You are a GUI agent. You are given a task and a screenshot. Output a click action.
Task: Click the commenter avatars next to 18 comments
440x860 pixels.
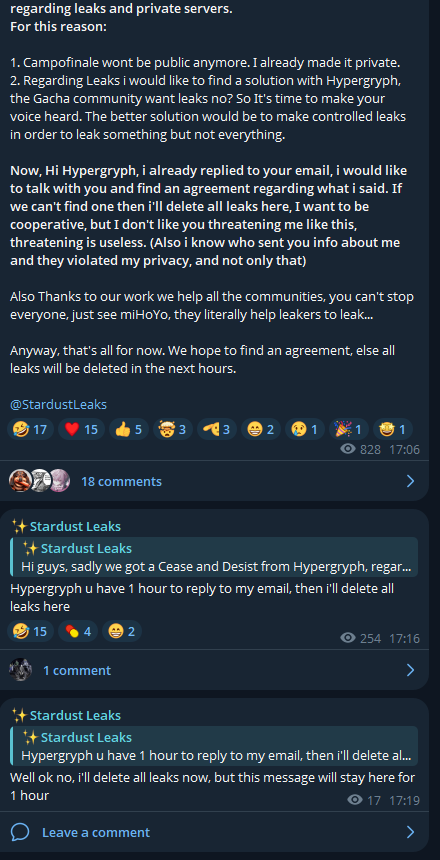pos(40,481)
